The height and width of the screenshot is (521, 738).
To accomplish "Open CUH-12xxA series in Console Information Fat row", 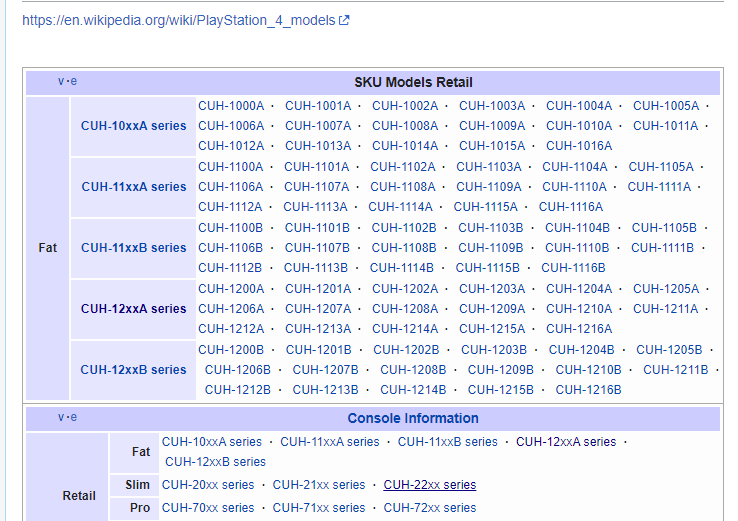I will click(x=566, y=442).
